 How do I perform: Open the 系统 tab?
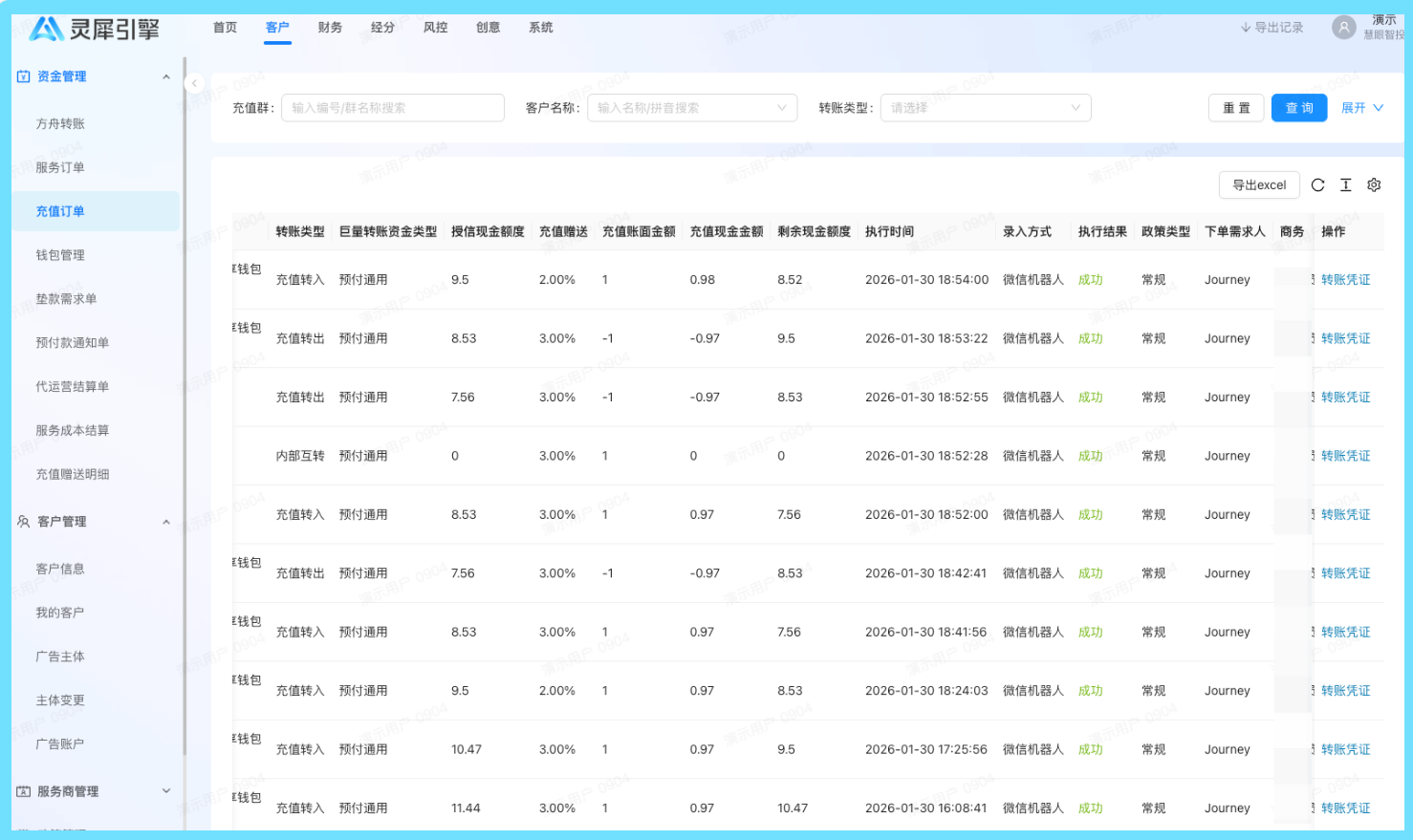tap(540, 28)
